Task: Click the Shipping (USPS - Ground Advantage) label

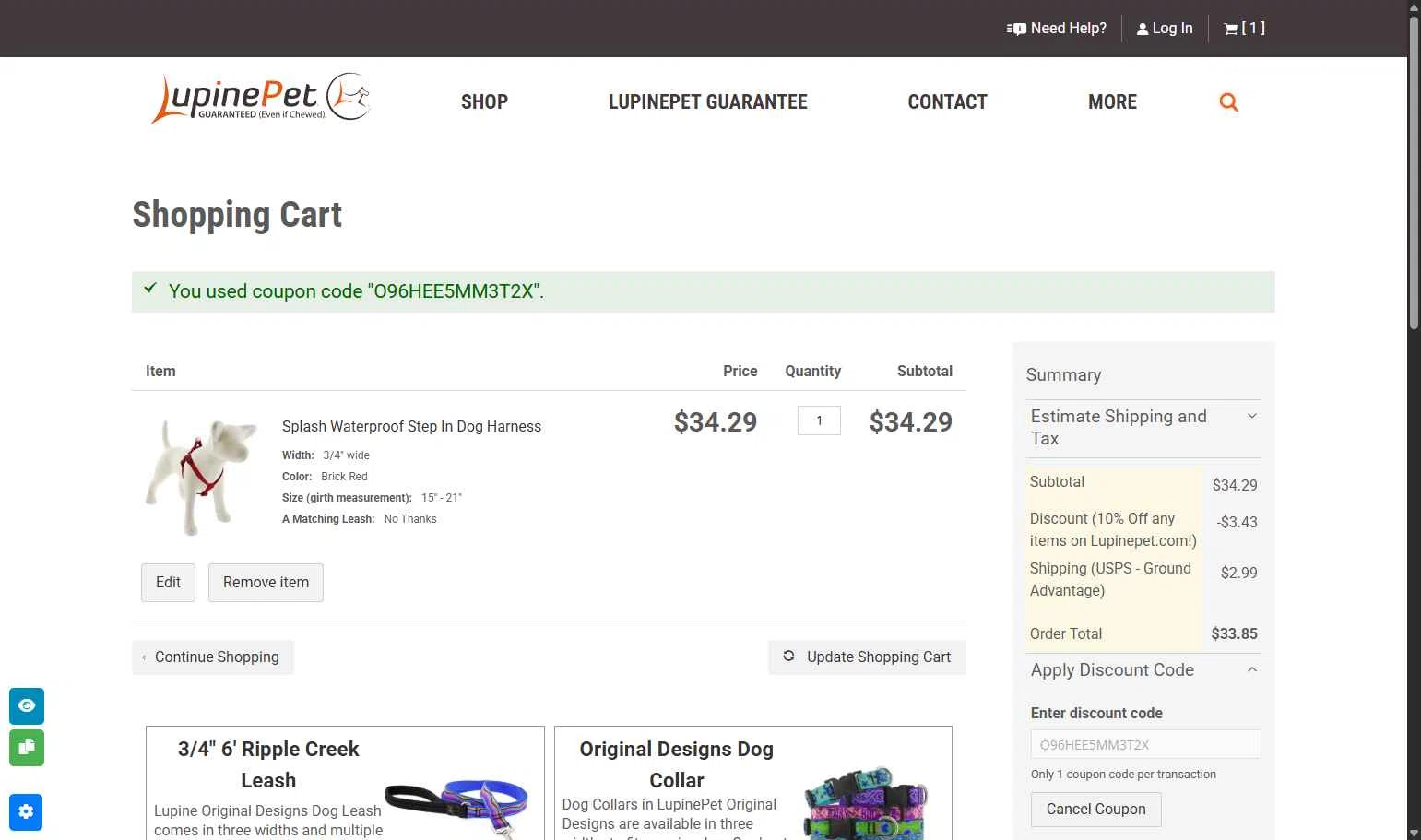Action: click(x=1110, y=579)
